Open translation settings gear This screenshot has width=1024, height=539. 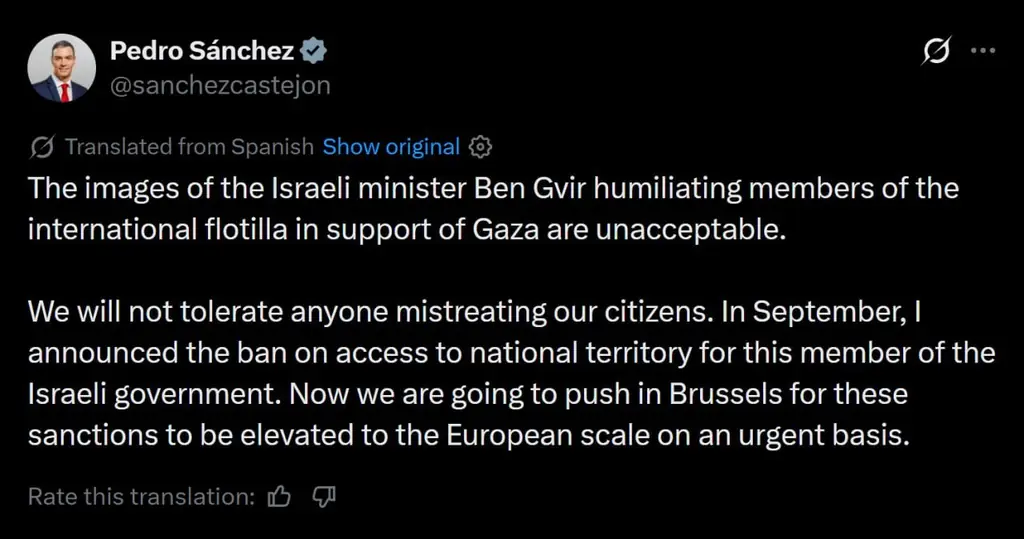tap(481, 147)
